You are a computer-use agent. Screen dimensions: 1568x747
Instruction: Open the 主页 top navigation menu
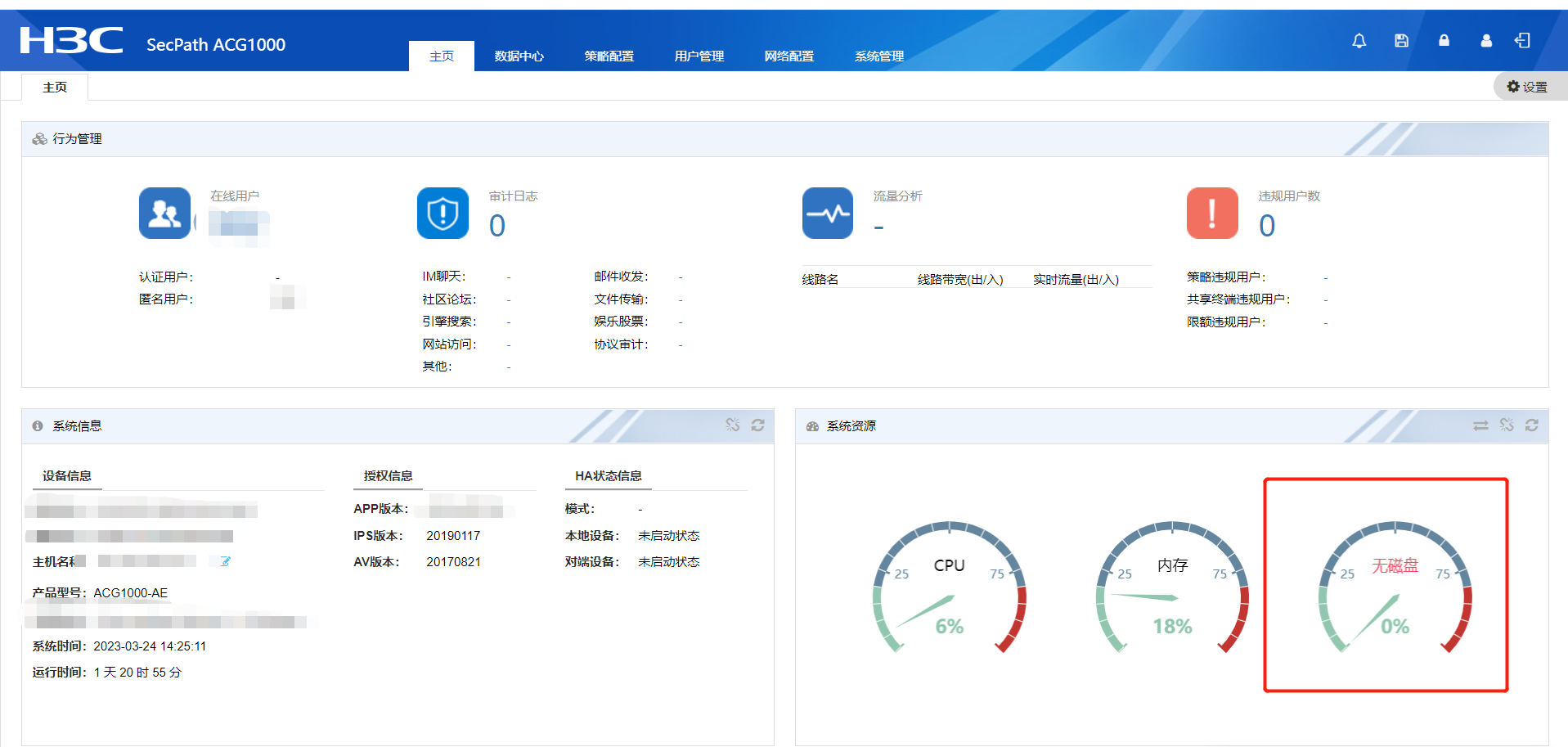(x=442, y=56)
